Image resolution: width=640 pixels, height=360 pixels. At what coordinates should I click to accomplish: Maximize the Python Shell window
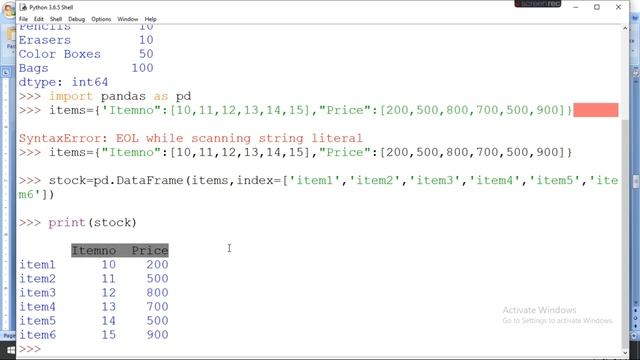click(597, 7)
